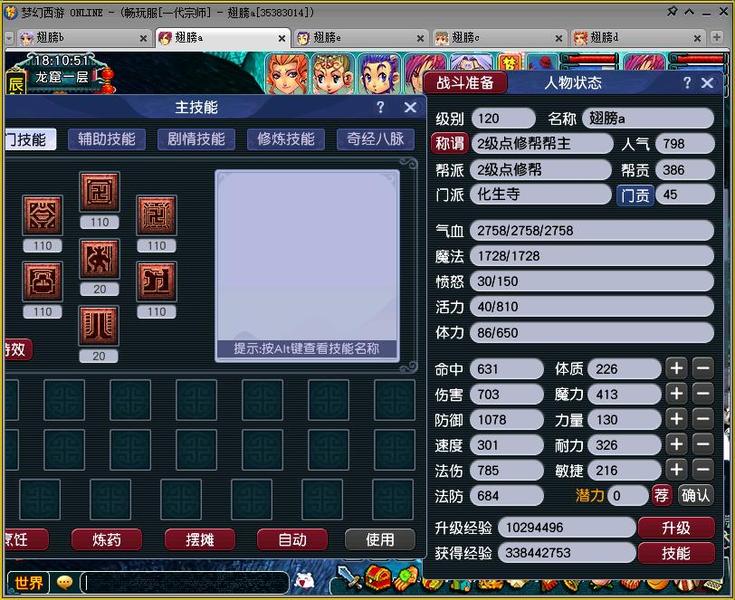The height and width of the screenshot is (600, 735).
Task: Click the 名称 field showing 翅膀a
Action: point(648,118)
